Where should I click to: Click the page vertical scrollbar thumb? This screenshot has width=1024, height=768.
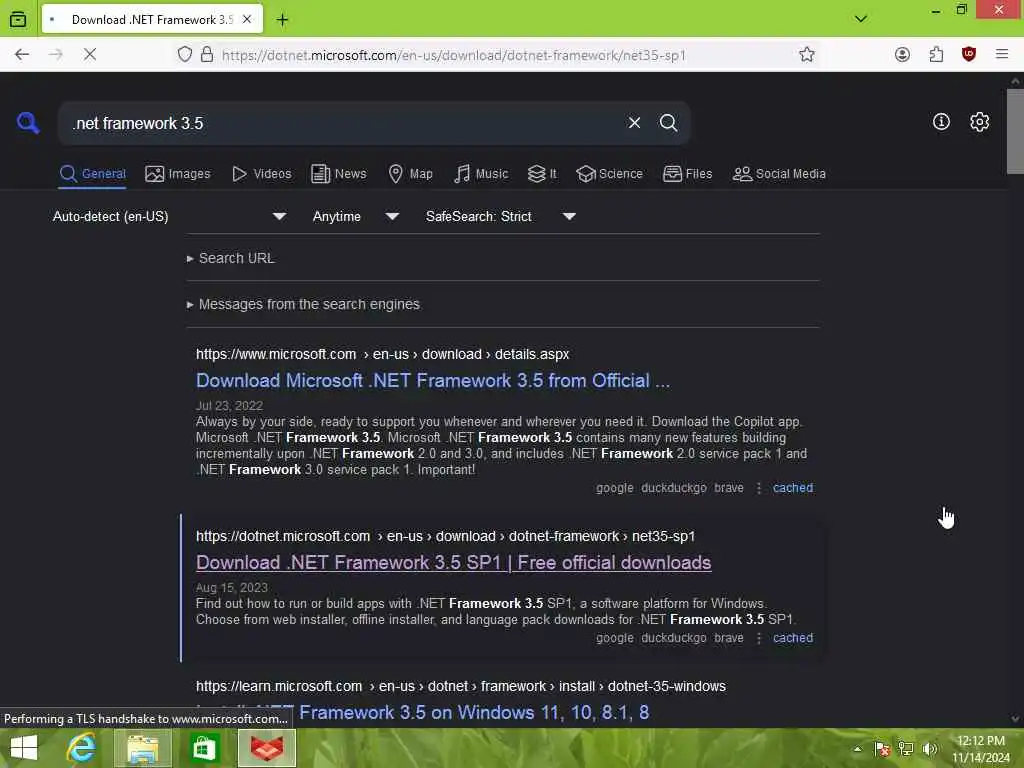[x=1015, y=131]
